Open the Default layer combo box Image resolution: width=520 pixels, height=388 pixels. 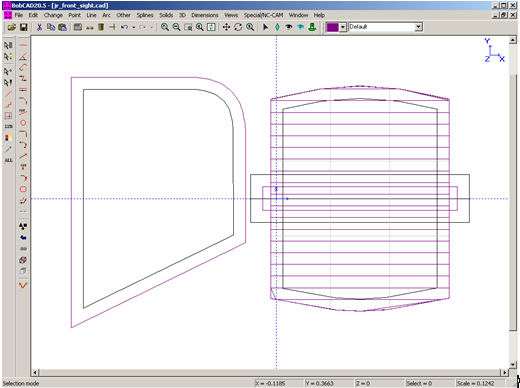coord(385,27)
